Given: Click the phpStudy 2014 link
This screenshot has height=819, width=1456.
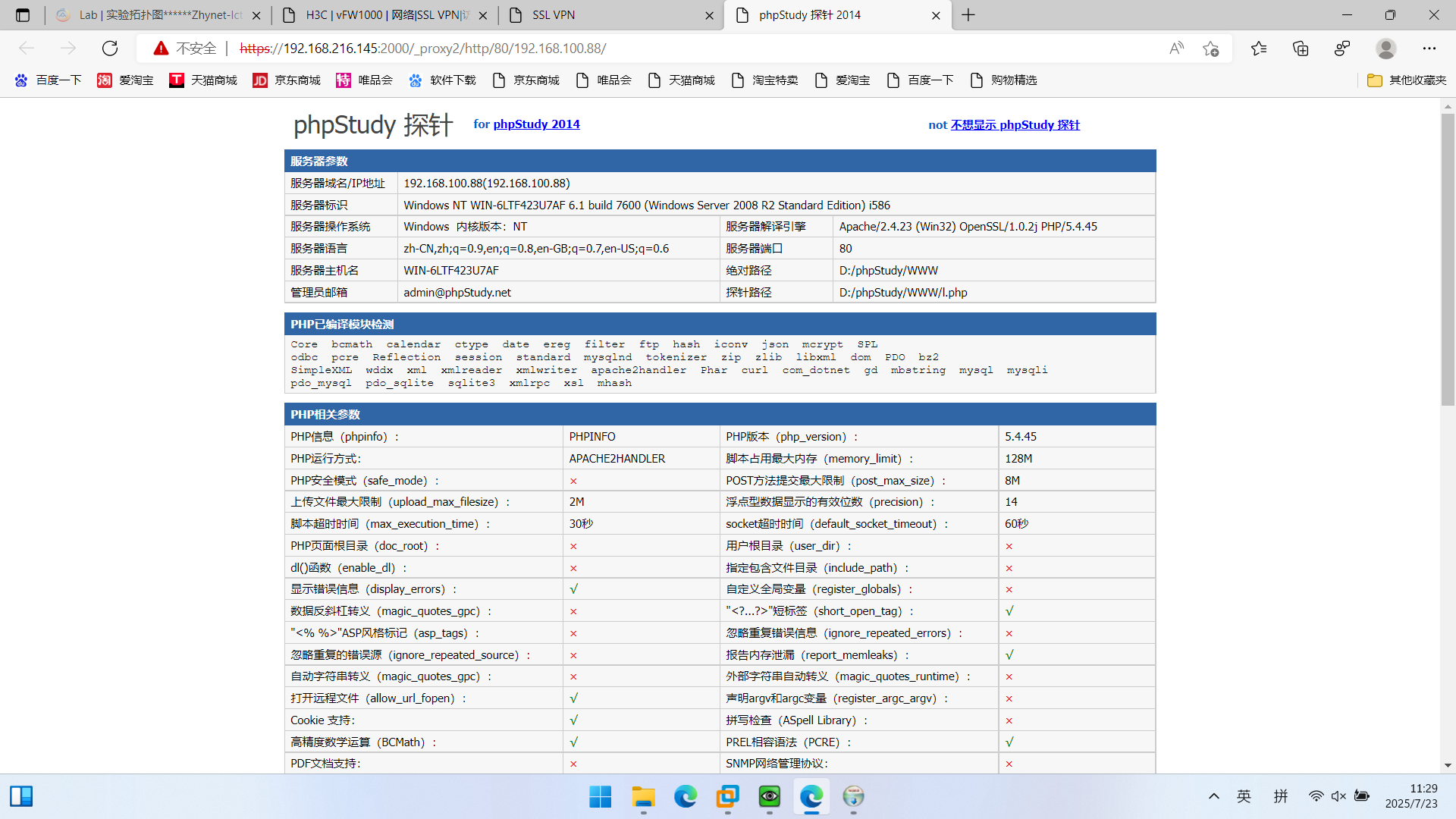Looking at the screenshot, I should click(x=536, y=124).
